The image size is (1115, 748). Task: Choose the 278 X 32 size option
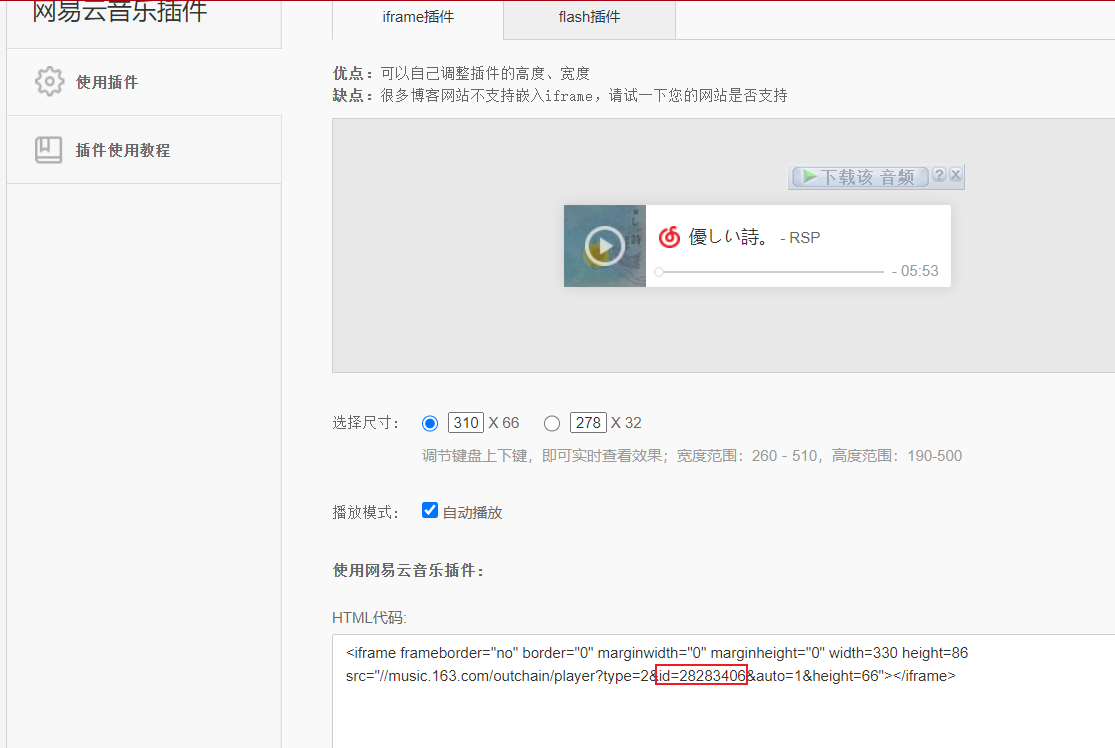pyautogui.click(x=552, y=423)
